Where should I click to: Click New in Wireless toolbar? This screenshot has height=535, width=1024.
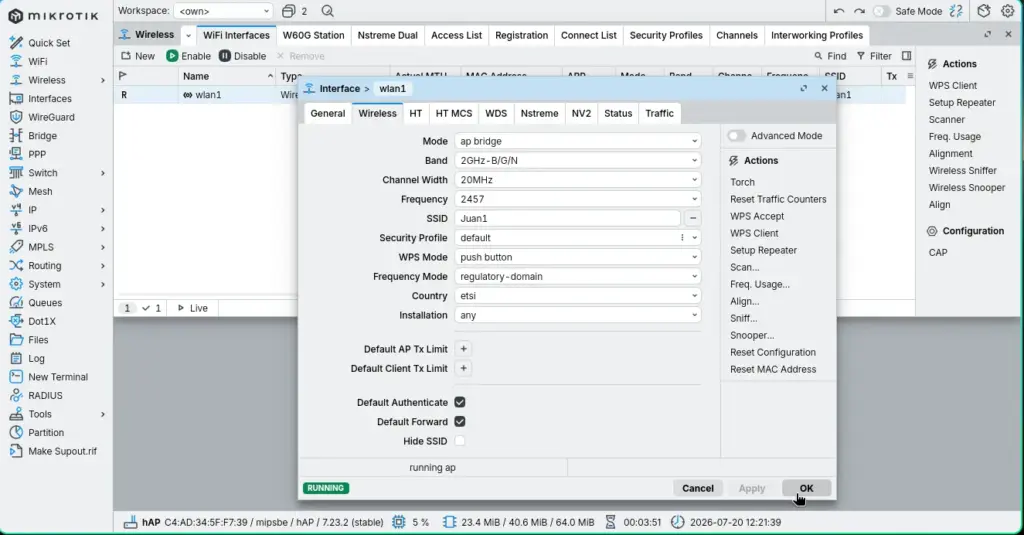[x=138, y=56]
